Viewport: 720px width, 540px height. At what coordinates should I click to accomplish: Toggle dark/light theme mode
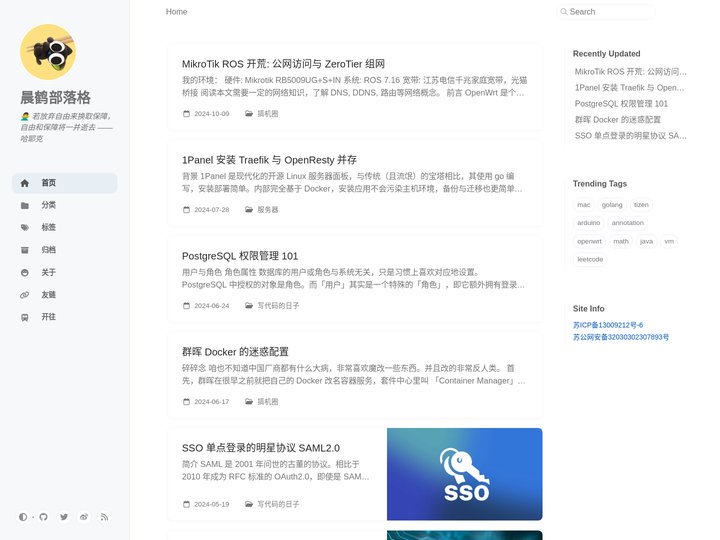pyautogui.click(x=23, y=517)
